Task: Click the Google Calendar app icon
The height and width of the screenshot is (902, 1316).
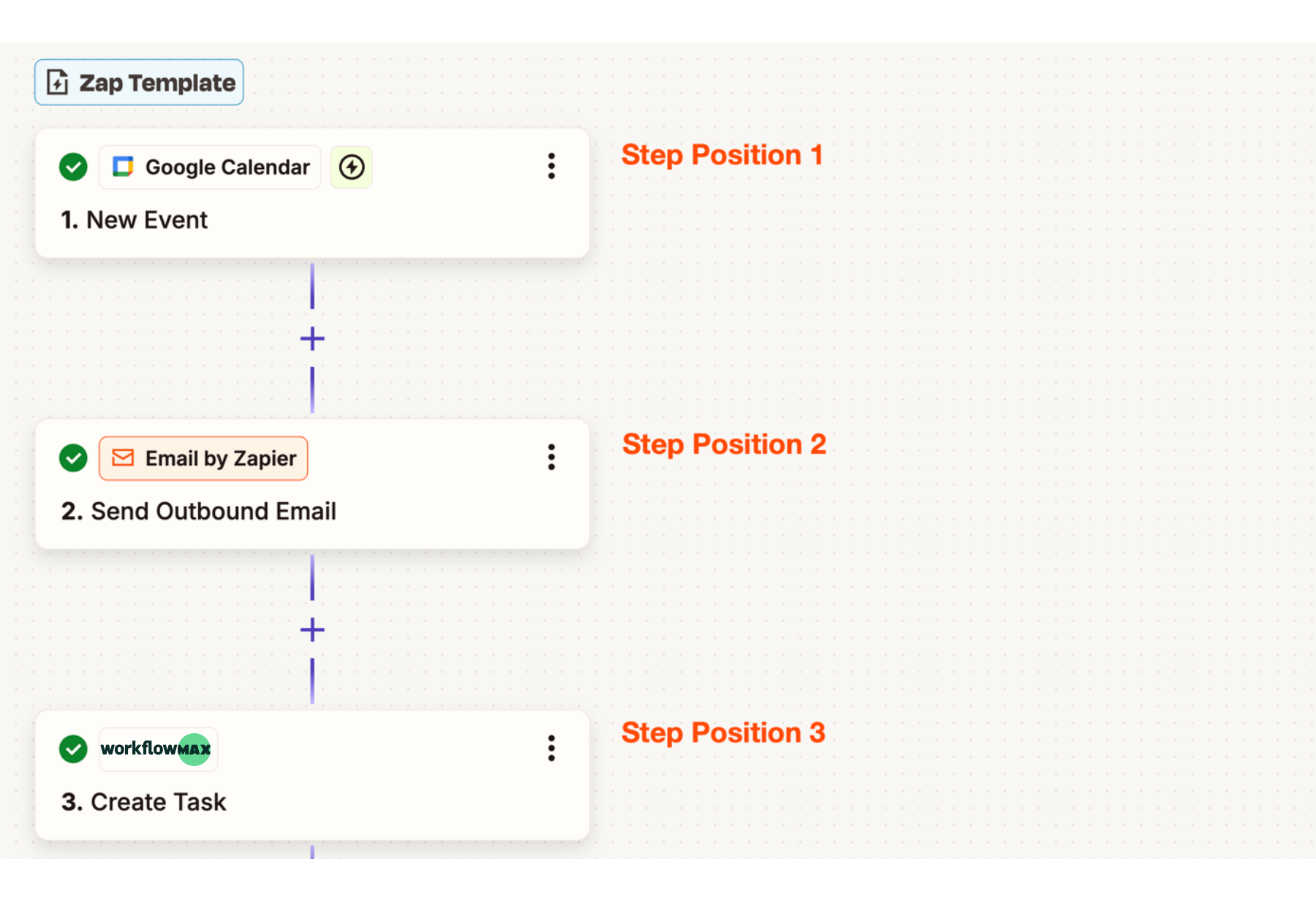Action: coord(123,167)
